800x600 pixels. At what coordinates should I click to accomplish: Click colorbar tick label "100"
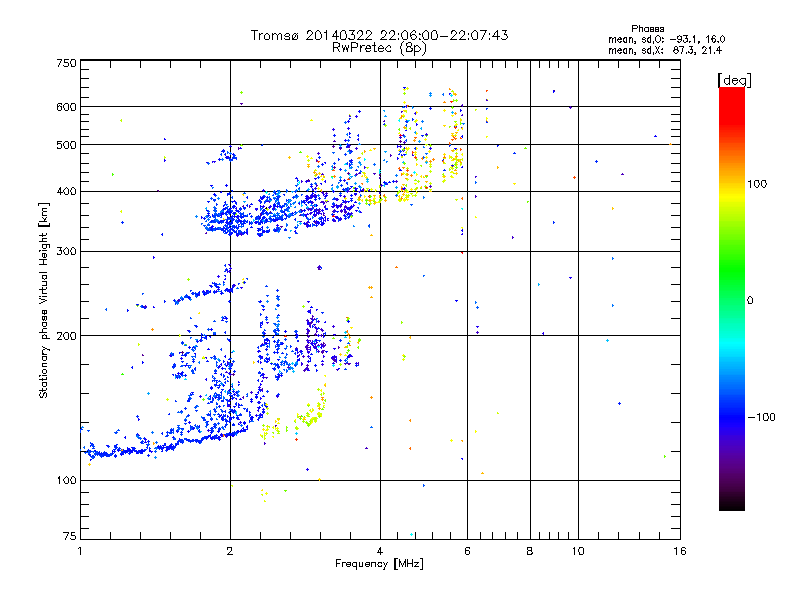(x=757, y=184)
